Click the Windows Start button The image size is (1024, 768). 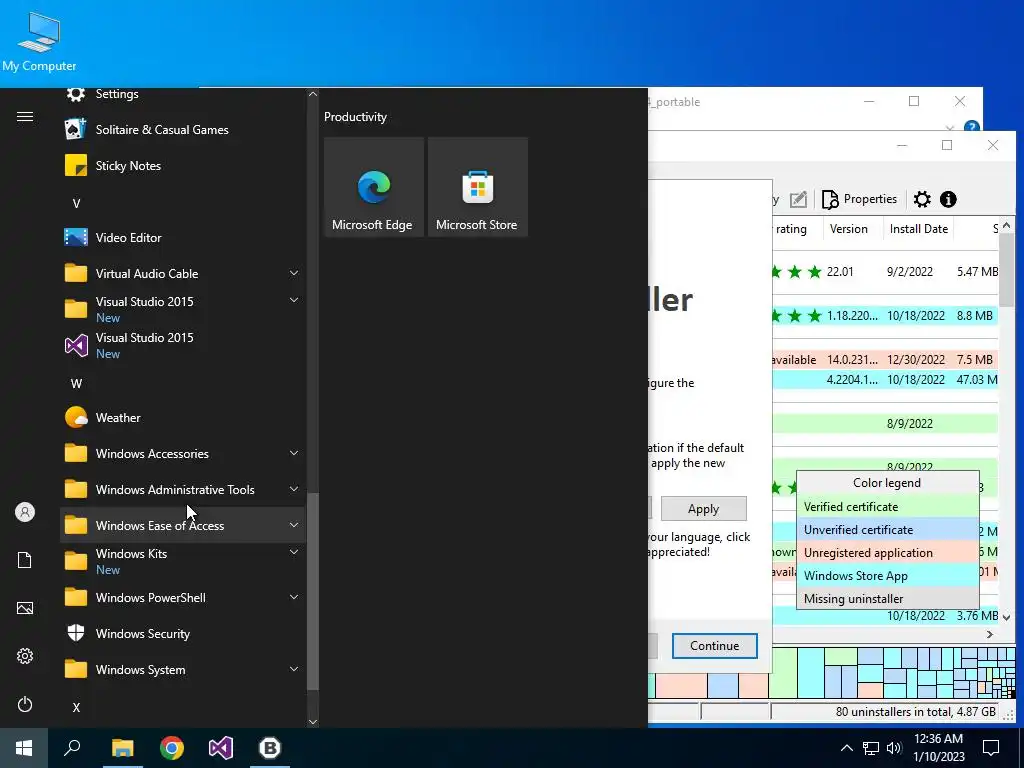(24, 748)
